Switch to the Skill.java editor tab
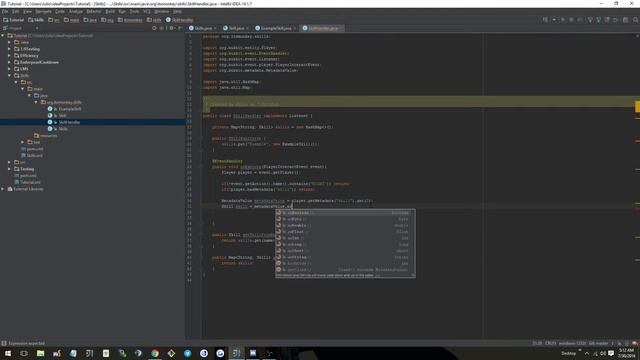This screenshot has width=640, height=360. coord(236,28)
